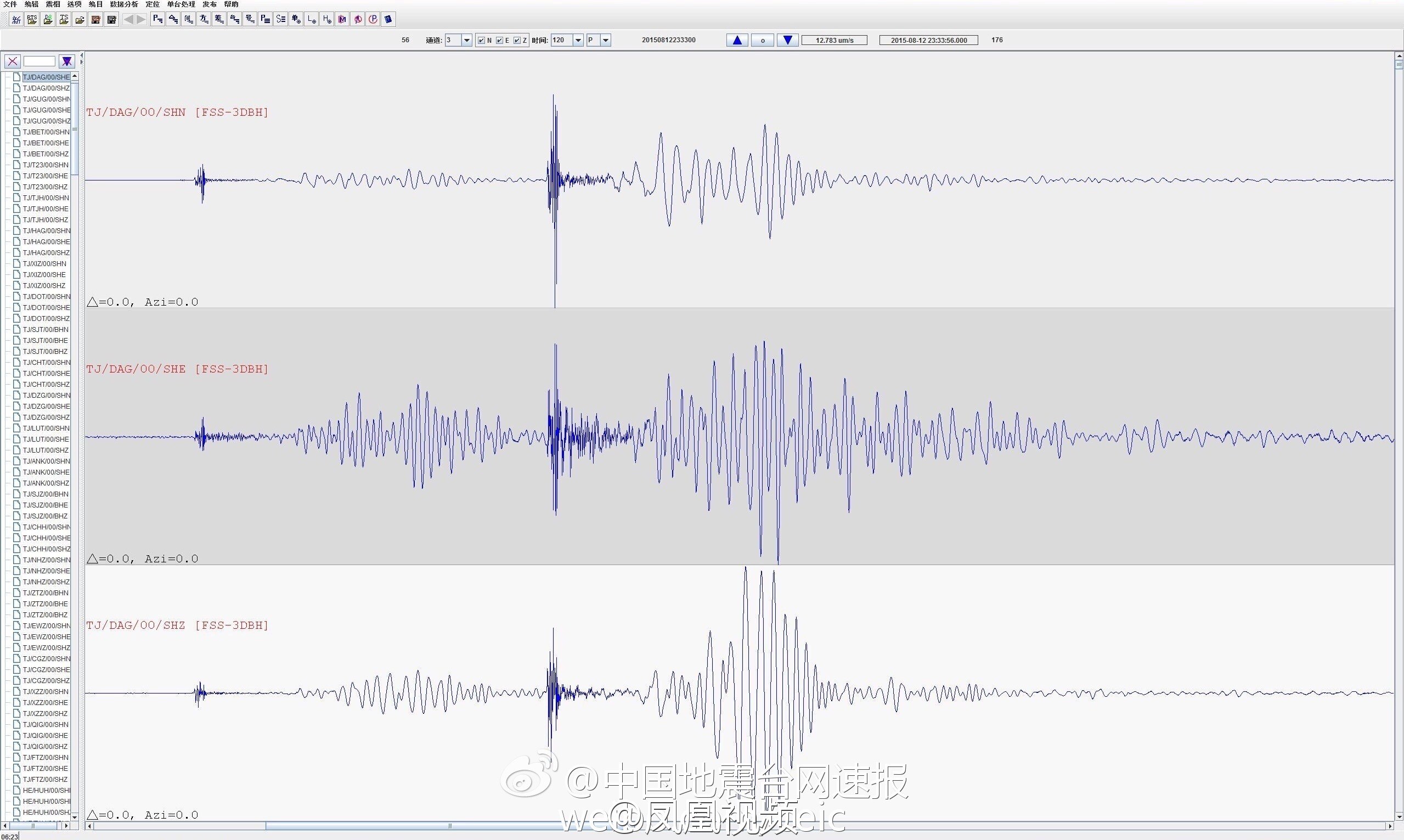
Task: Click the magenta M toolbar icon
Action: 342,19
